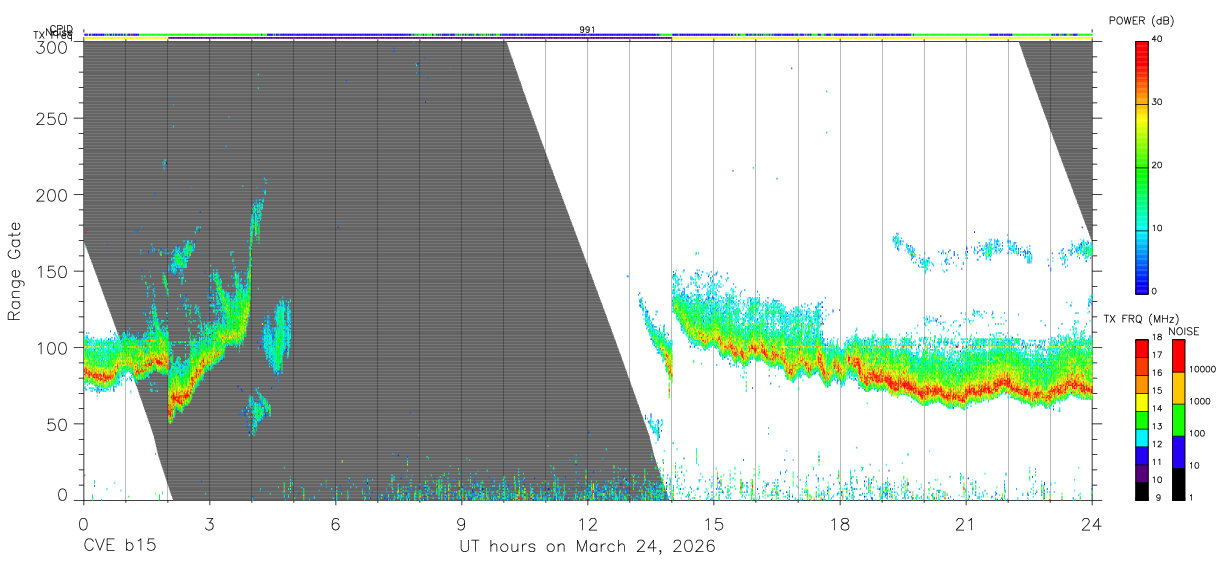The height and width of the screenshot is (567, 1228).
Task: Click the red NOISE segment above 10000
Action: point(1177,356)
